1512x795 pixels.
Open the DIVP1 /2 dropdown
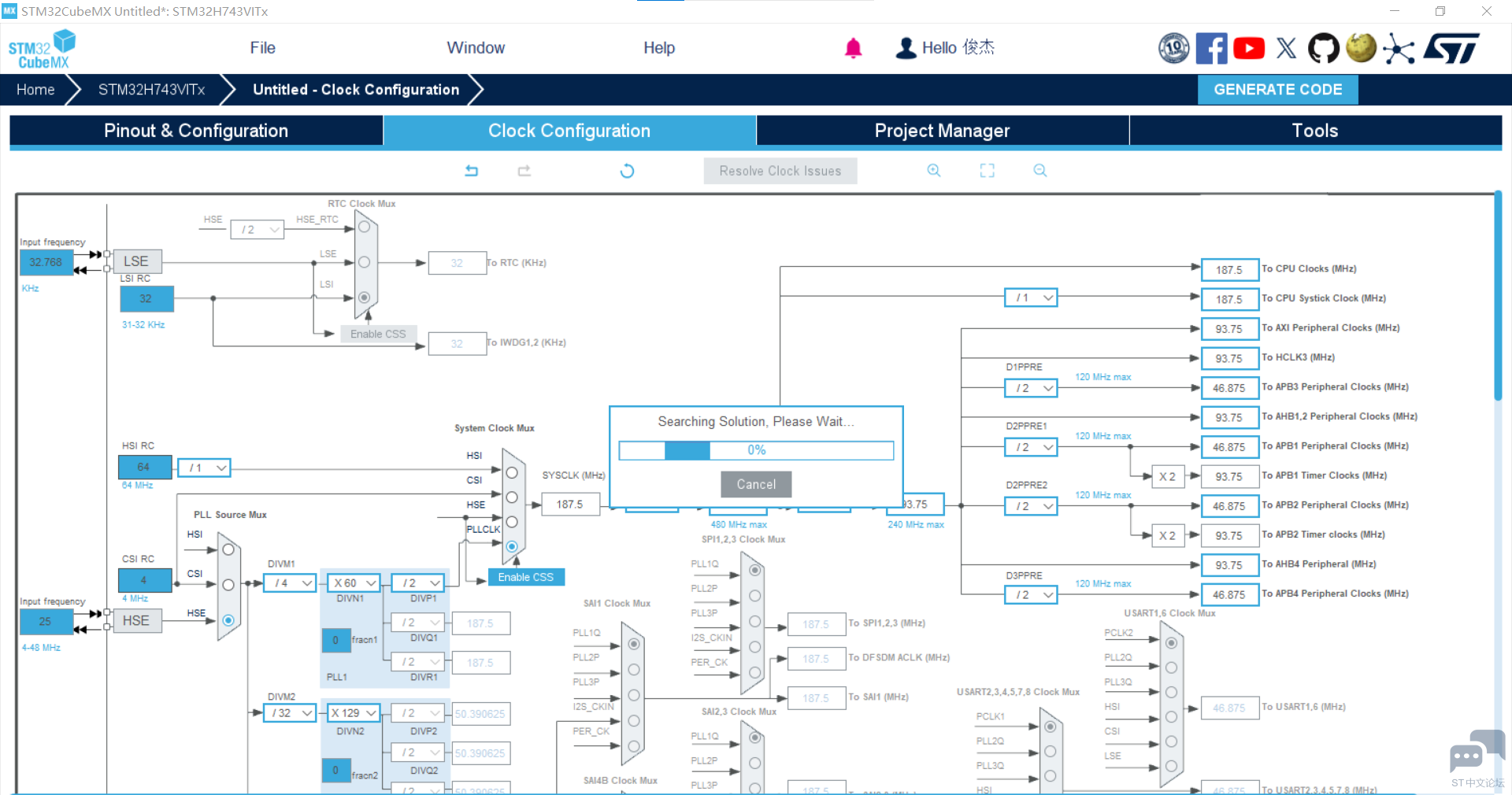coord(418,583)
